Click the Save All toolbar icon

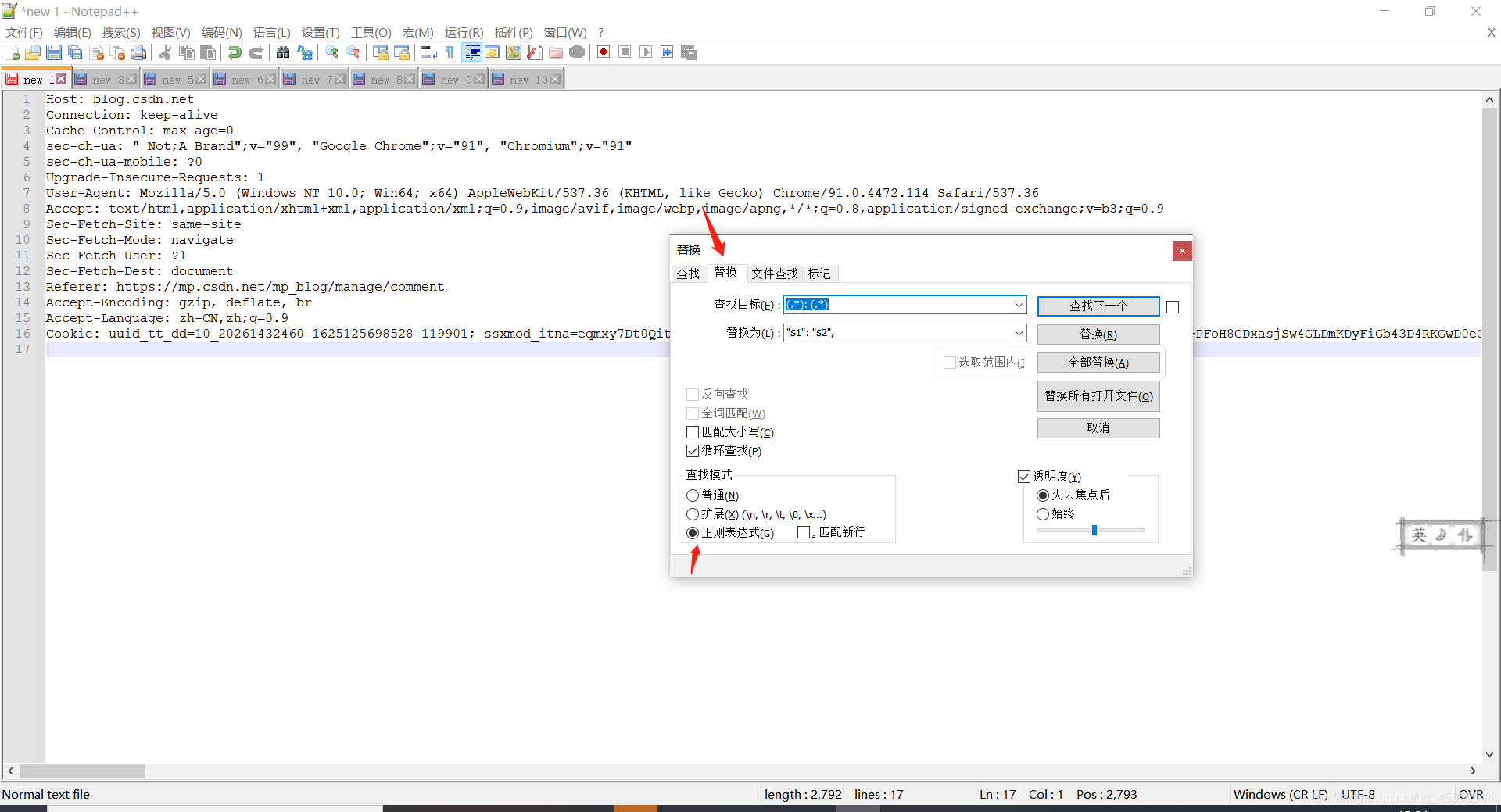tap(75, 52)
